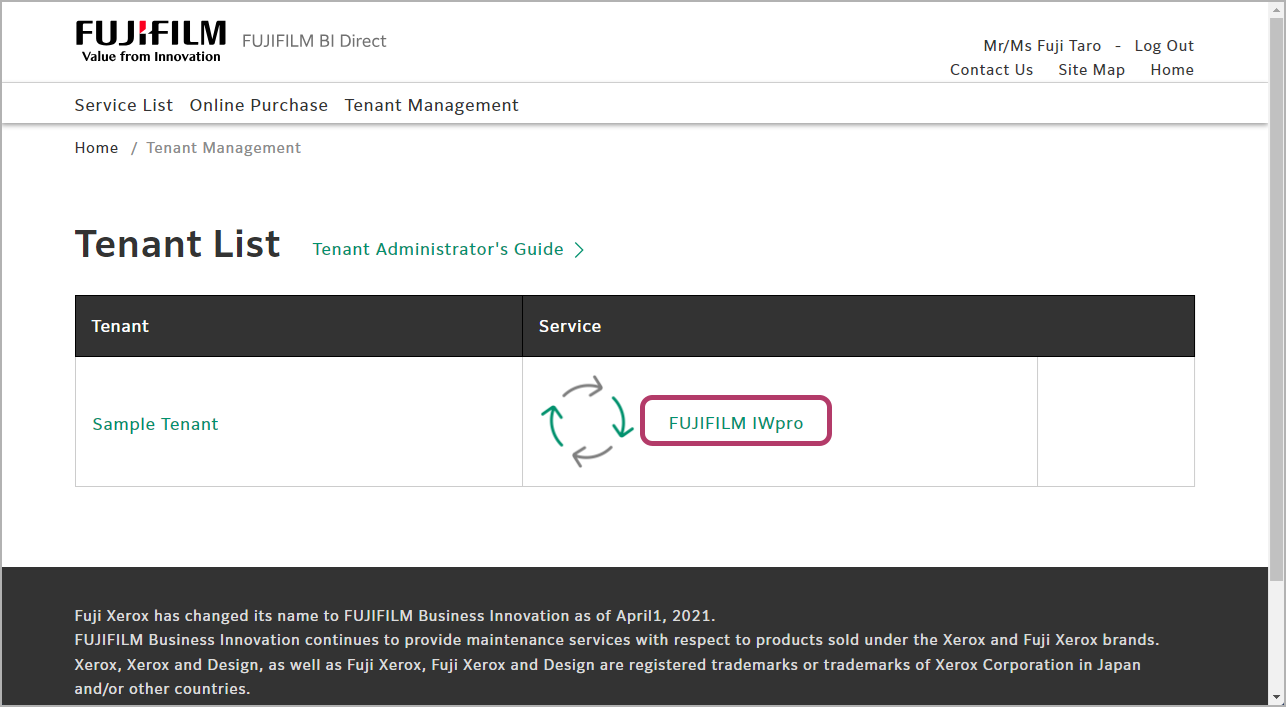The image size is (1286, 707).
Task: Click the Mr/Ms Fuji Taro user name
Action: [1042, 46]
